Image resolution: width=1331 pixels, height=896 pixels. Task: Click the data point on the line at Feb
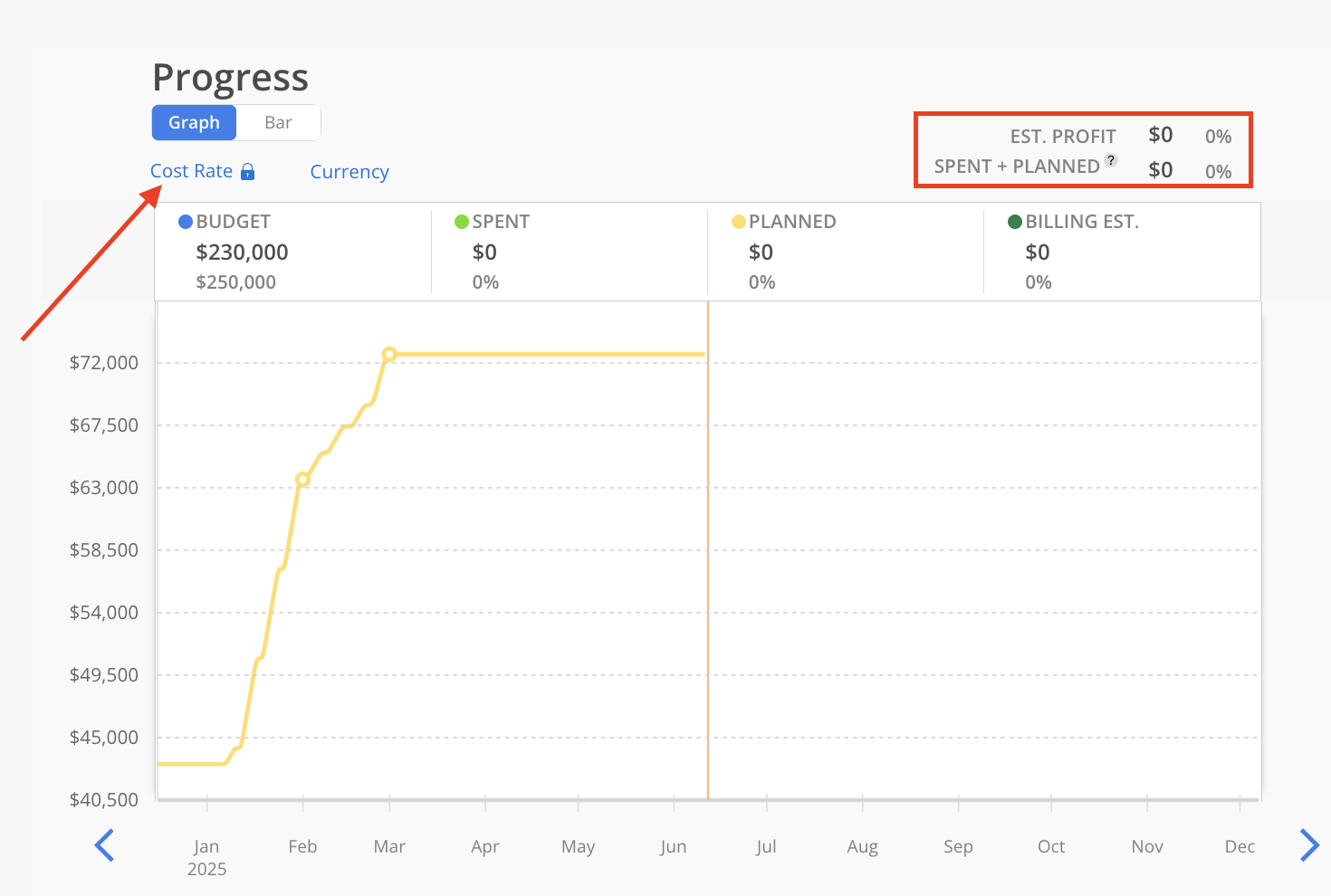coord(302,479)
